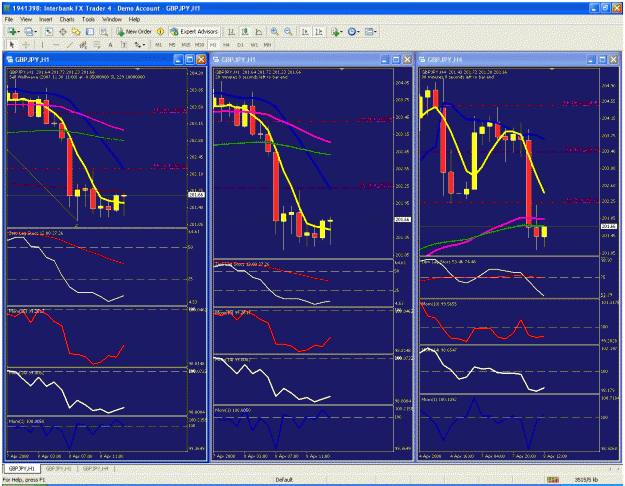Image resolution: width=625 pixels, height=486 pixels.
Task: Toggle Expert Advisors on or off
Action: [x=194, y=31]
